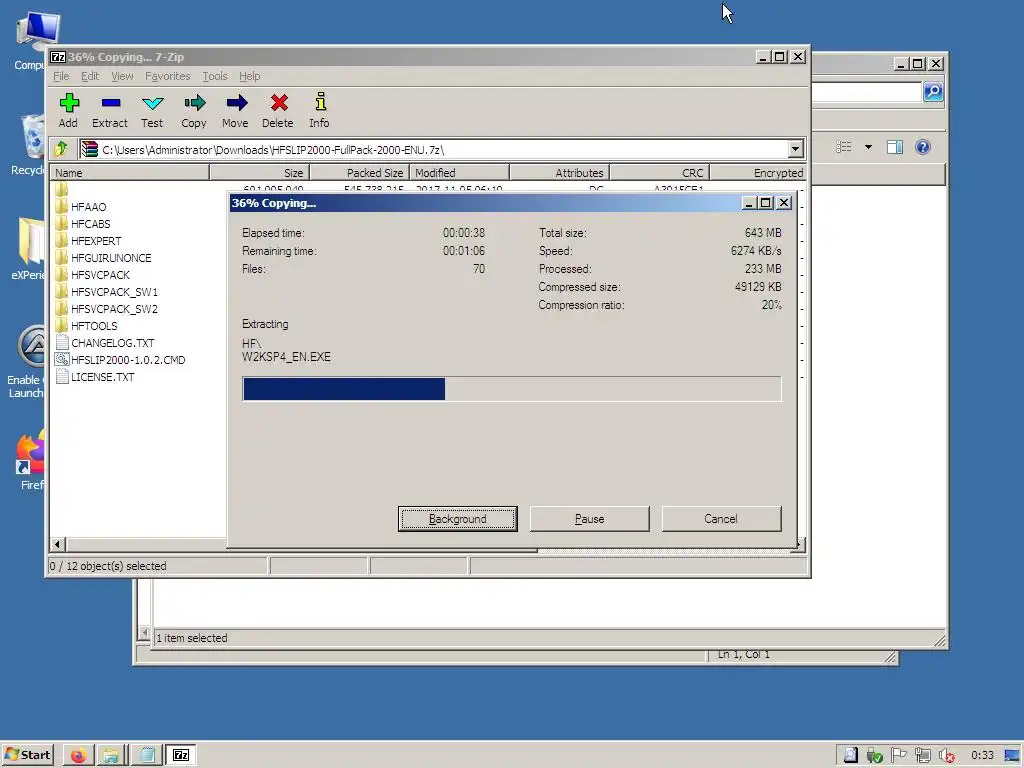Switch to 7-Zip taskbar button

pos(181,756)
